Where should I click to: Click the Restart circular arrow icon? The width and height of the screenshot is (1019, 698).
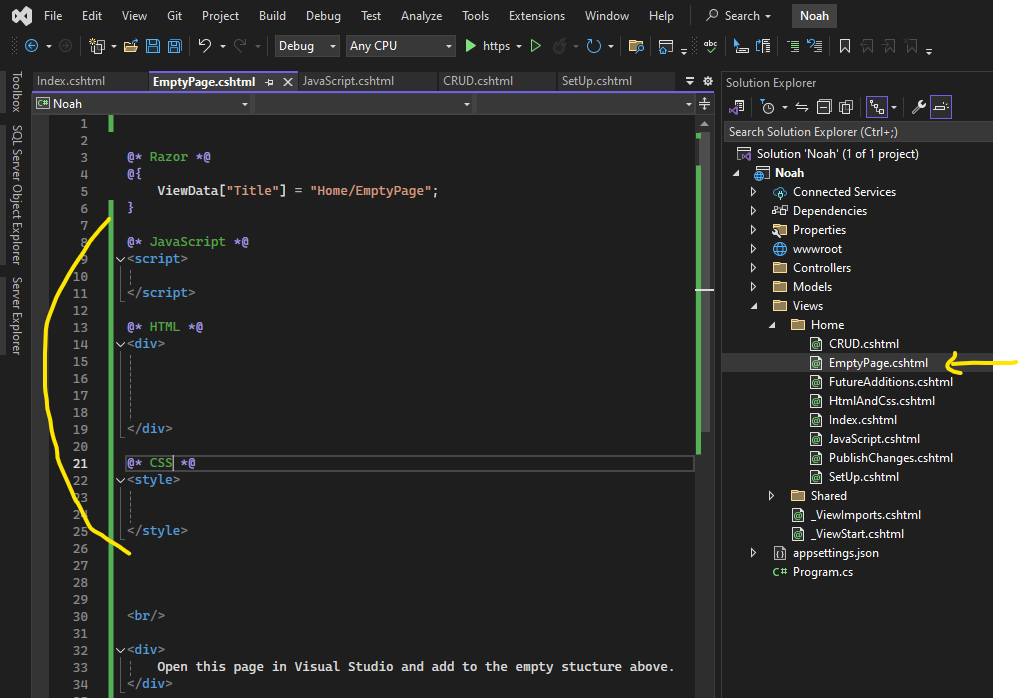pyautogui.click(x=593, y=46)
